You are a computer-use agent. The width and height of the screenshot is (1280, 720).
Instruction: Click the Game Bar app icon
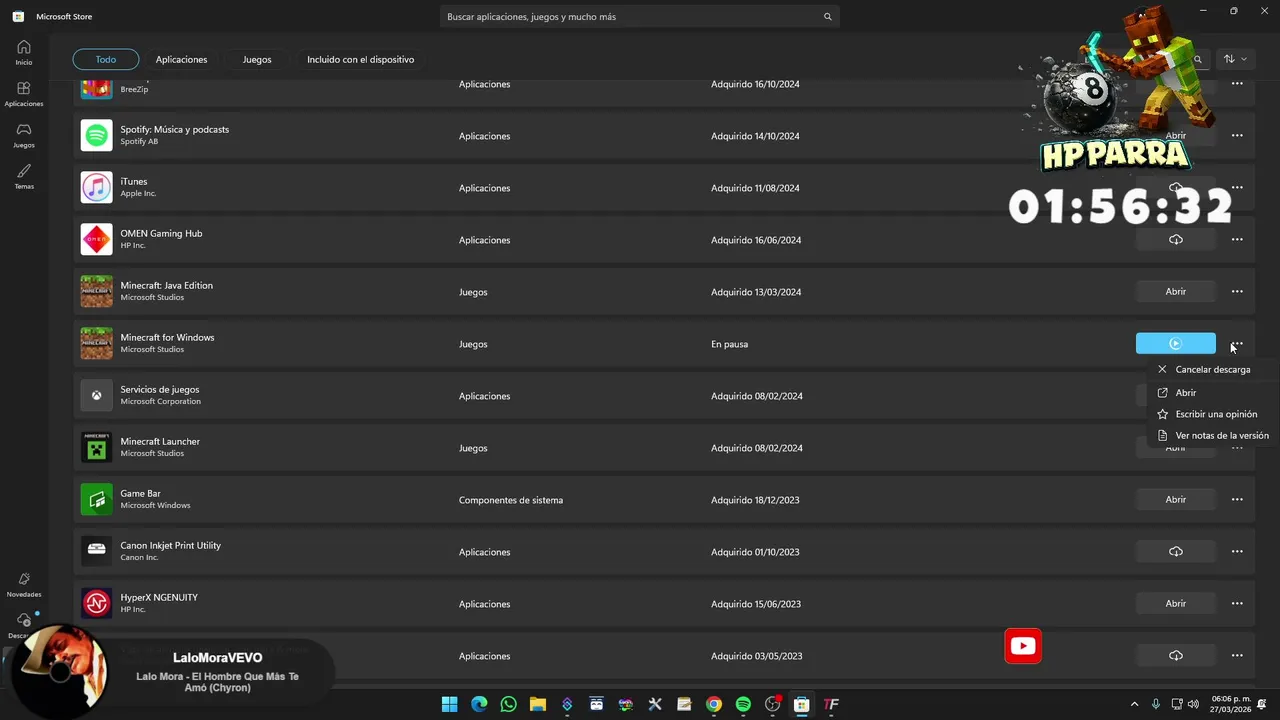point(97,500)
